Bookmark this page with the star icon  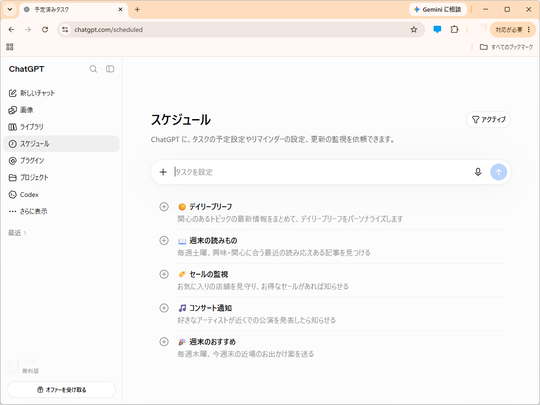(414, 30)
